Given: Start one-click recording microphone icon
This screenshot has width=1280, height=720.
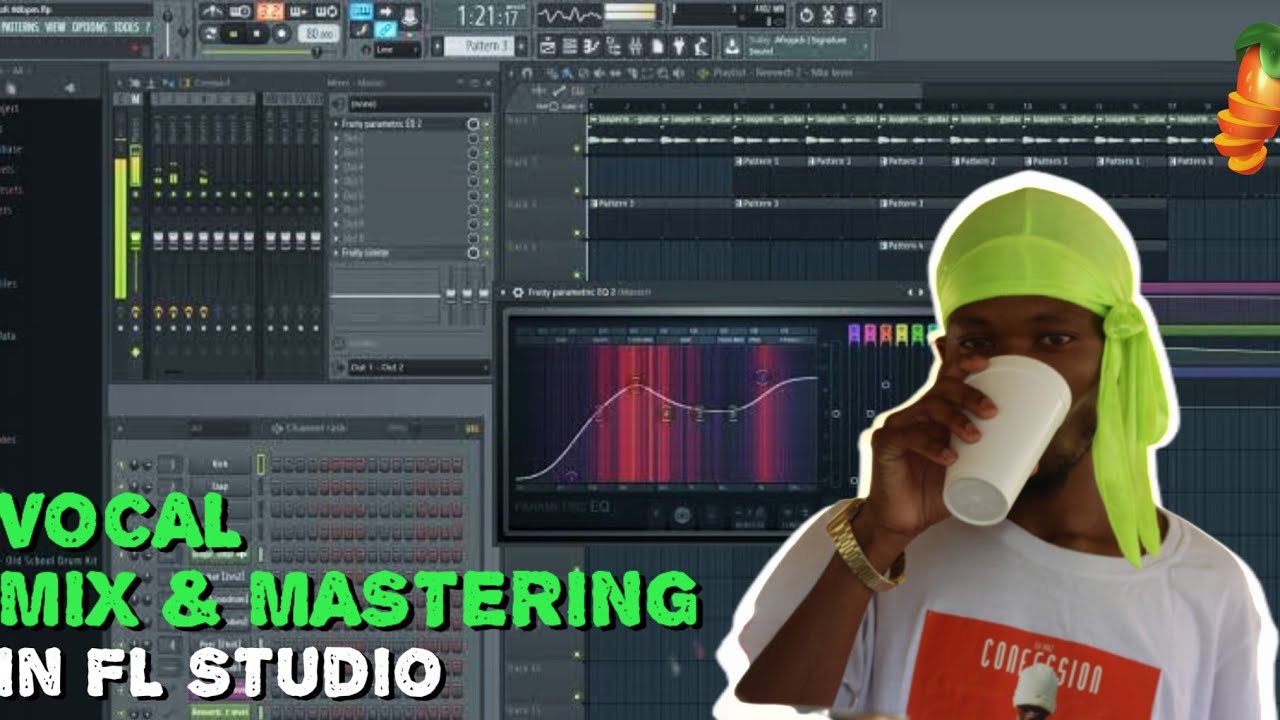Looking at the screenshot, I should (850, 15).
